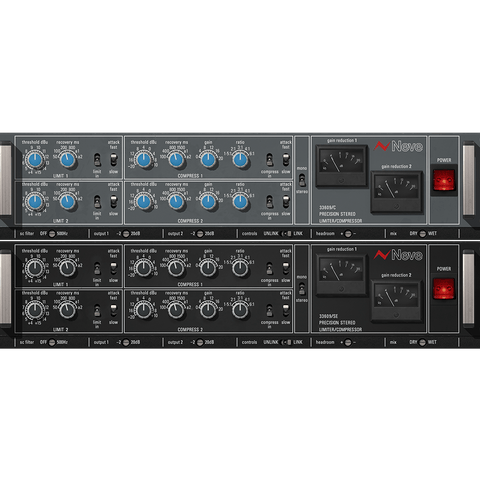Click the headroom knob under the grey unit

pyautogui.click(x=348, y=234)
